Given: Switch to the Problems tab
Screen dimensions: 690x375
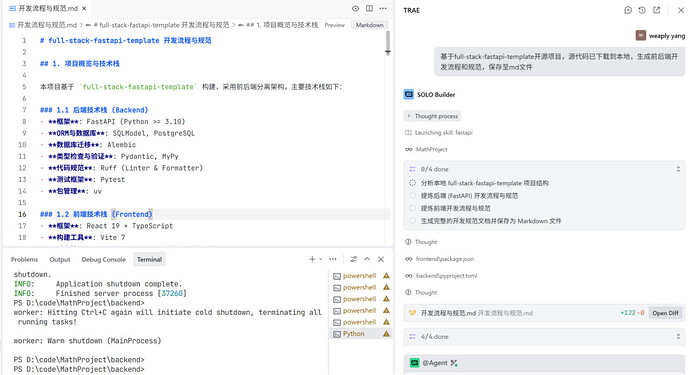Looking at the screenshot, I should [x=24, y=260].
